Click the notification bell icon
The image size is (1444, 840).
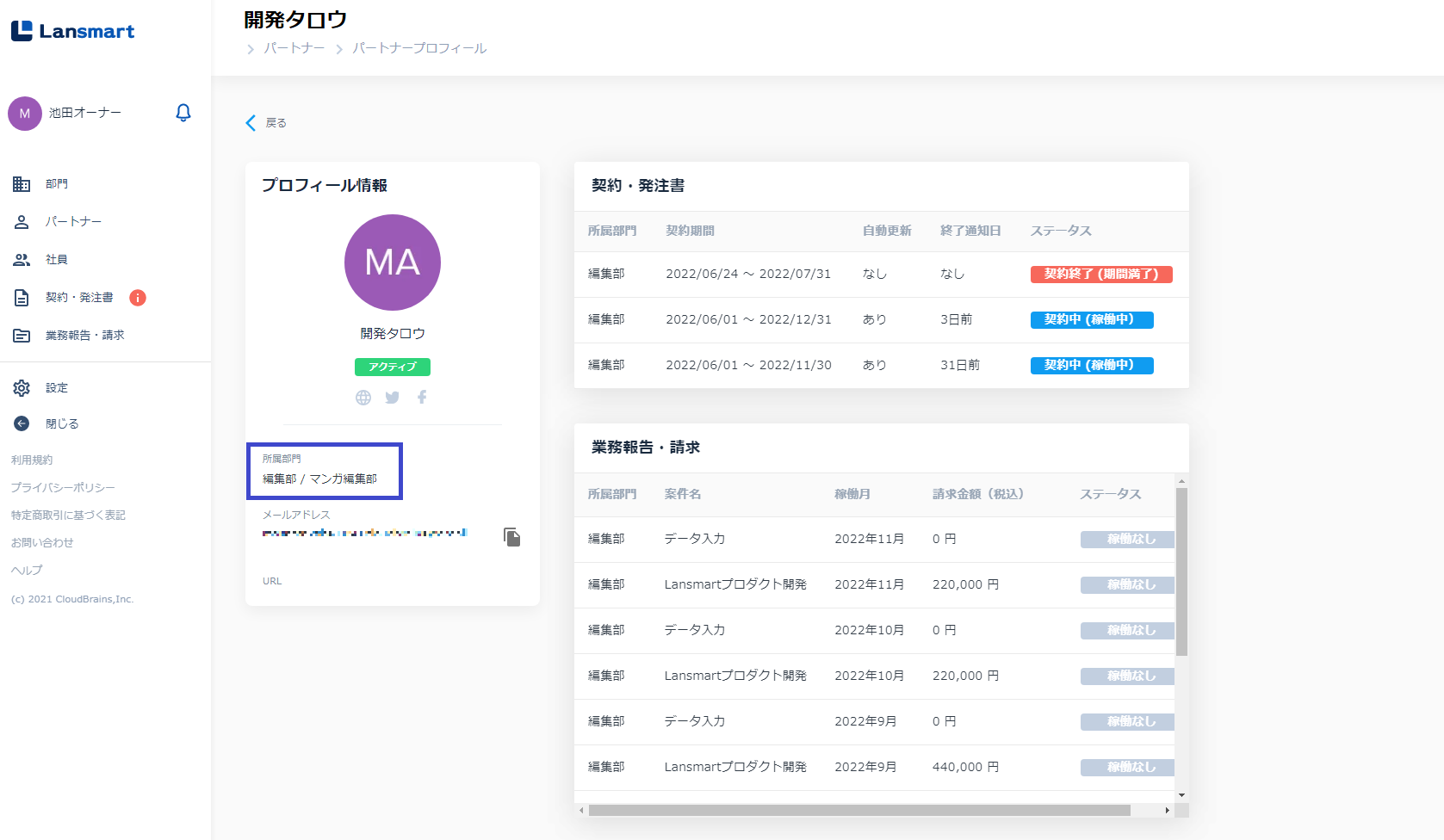[183, 113]
